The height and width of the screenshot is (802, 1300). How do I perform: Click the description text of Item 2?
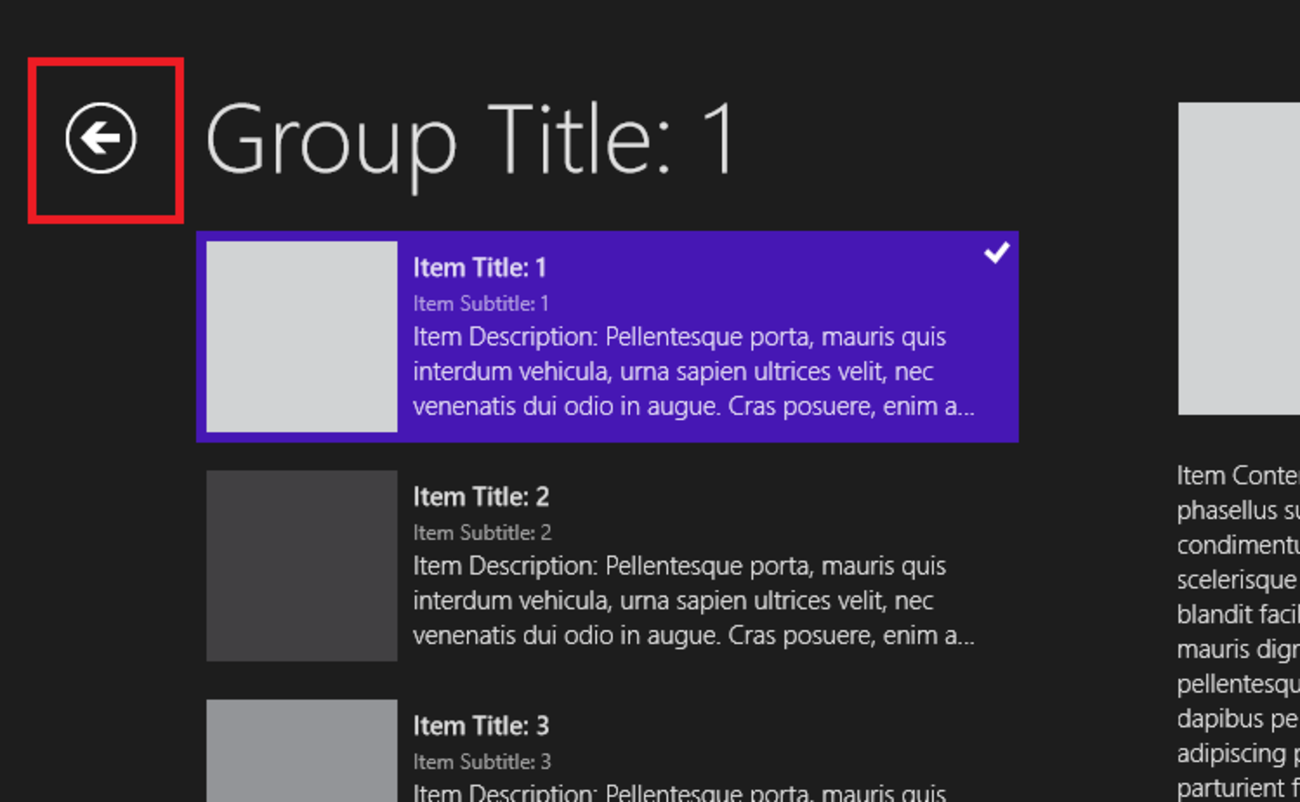(x=693, y=601)
